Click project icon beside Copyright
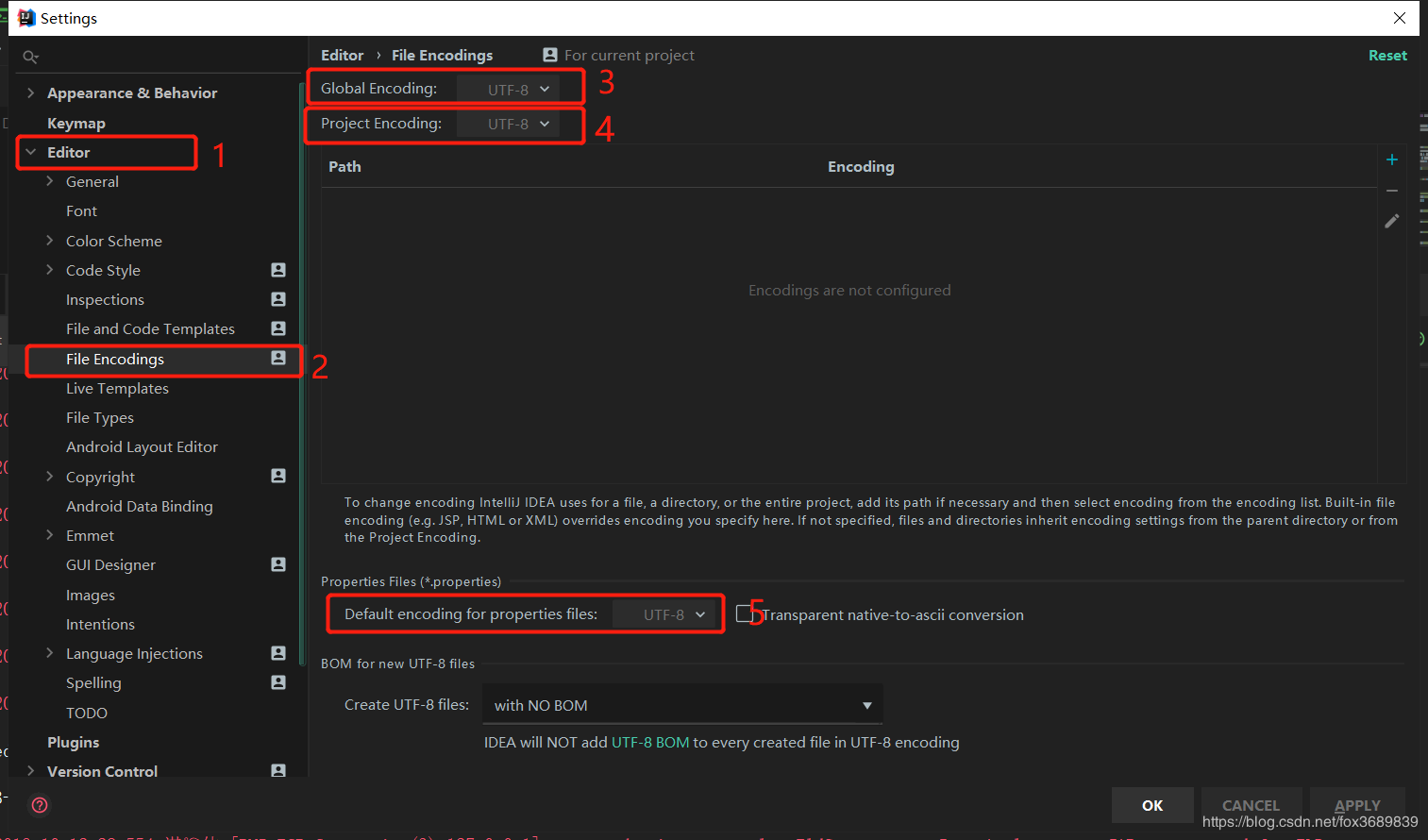The image size is (1428, 840). point(278,476)
